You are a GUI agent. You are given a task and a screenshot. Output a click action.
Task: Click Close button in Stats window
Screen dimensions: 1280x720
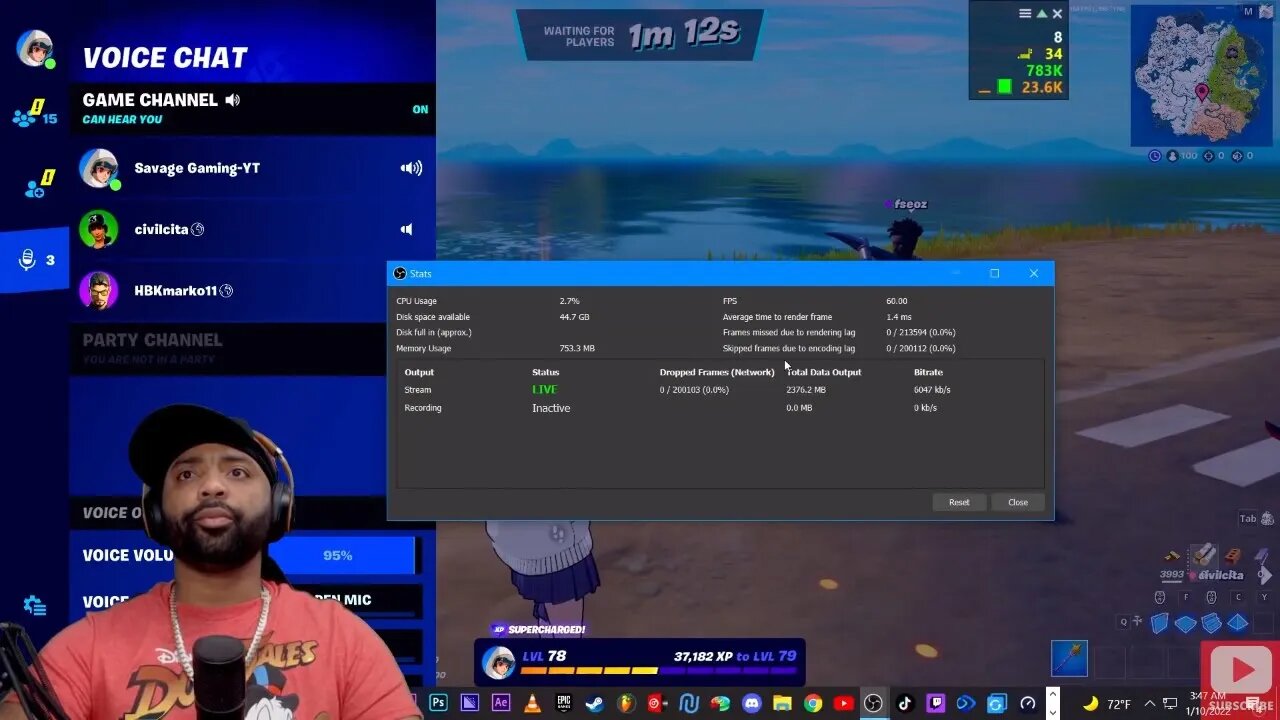[x=1018, y=502]
